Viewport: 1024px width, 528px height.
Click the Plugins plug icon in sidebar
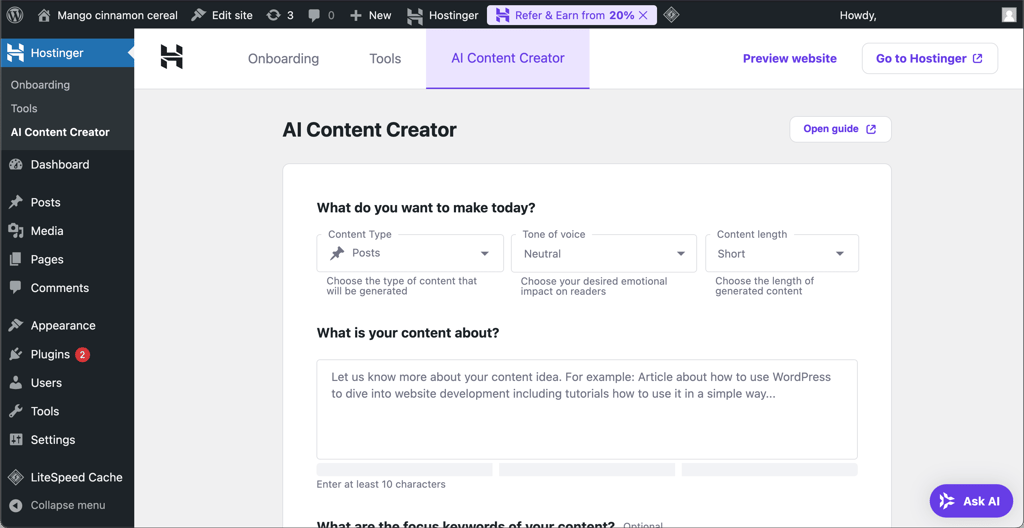[x=16, y=354]
